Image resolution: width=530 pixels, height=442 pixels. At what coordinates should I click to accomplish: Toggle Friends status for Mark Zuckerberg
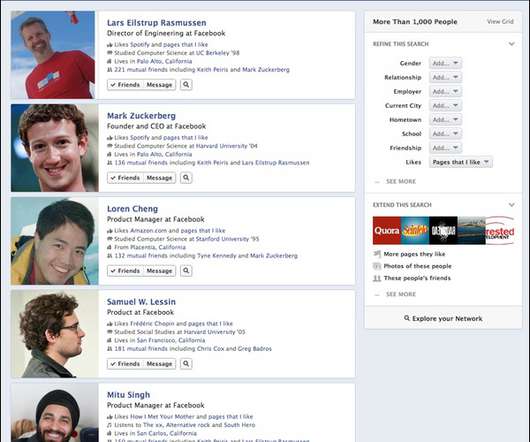point(125,177)
